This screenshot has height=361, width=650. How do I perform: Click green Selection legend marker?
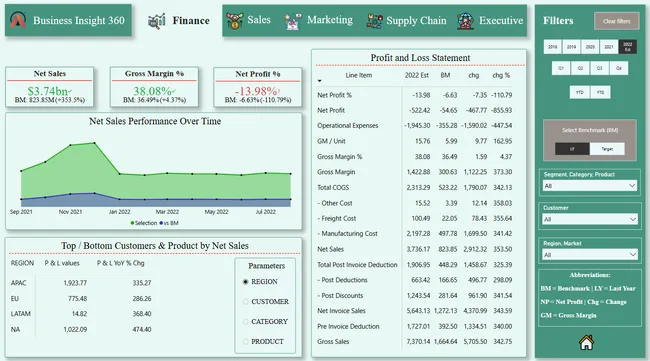click(132, 223)
